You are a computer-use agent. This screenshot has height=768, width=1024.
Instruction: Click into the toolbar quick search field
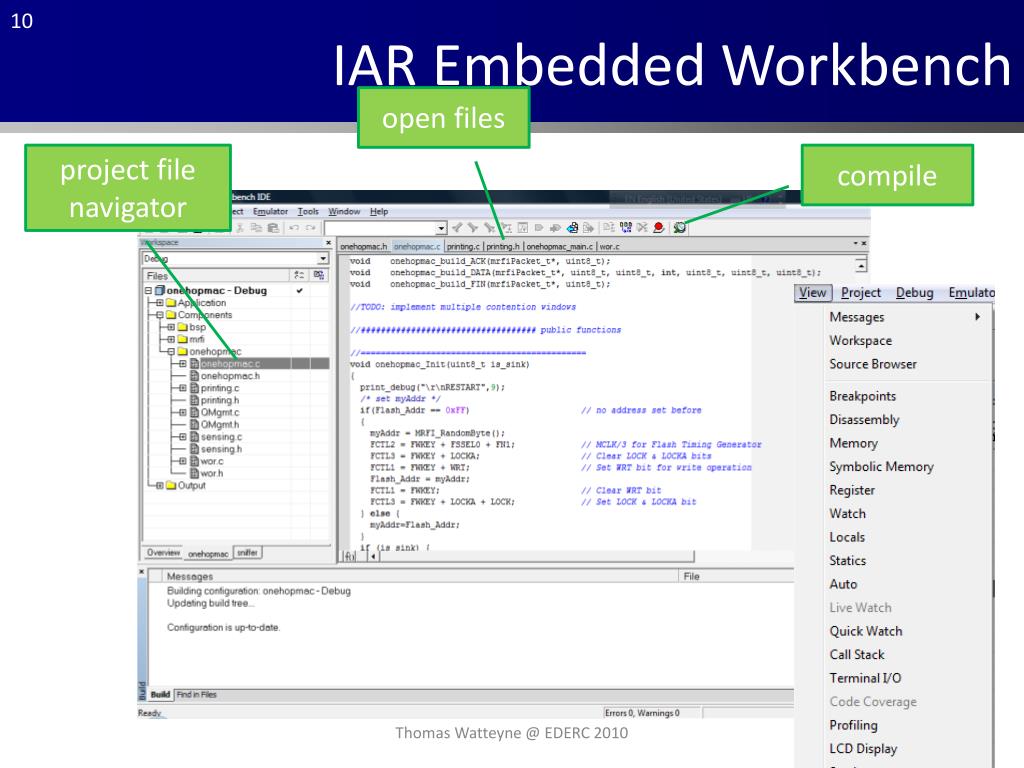tap(381, 228)
